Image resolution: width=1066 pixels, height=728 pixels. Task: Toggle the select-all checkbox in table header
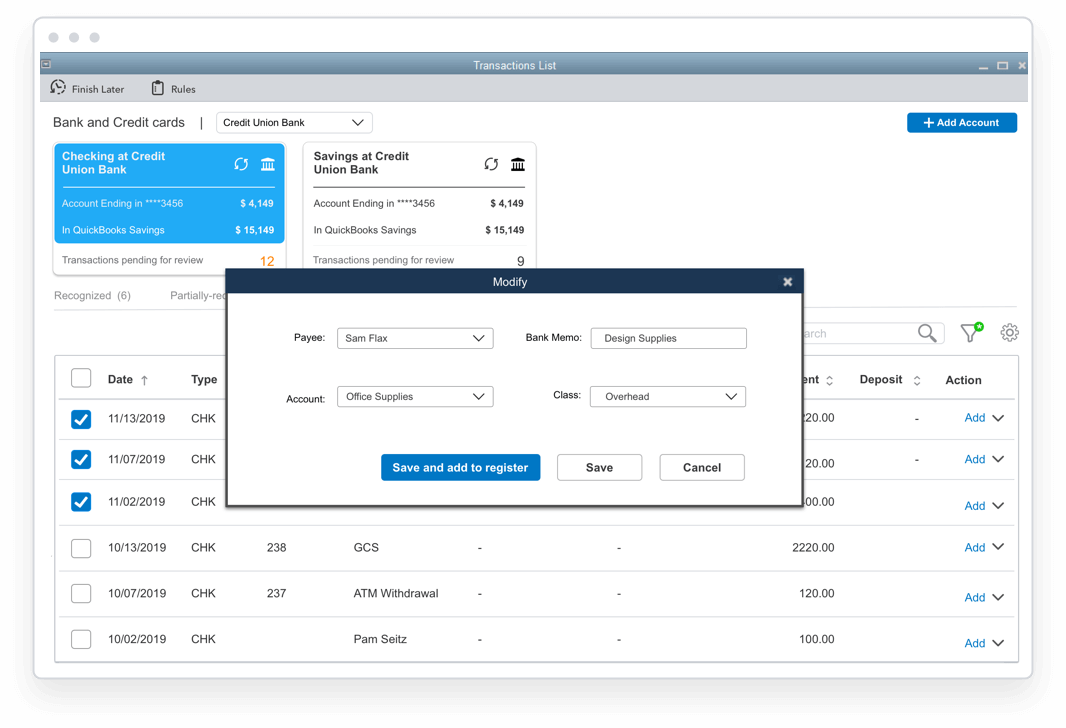pos(81,378)
